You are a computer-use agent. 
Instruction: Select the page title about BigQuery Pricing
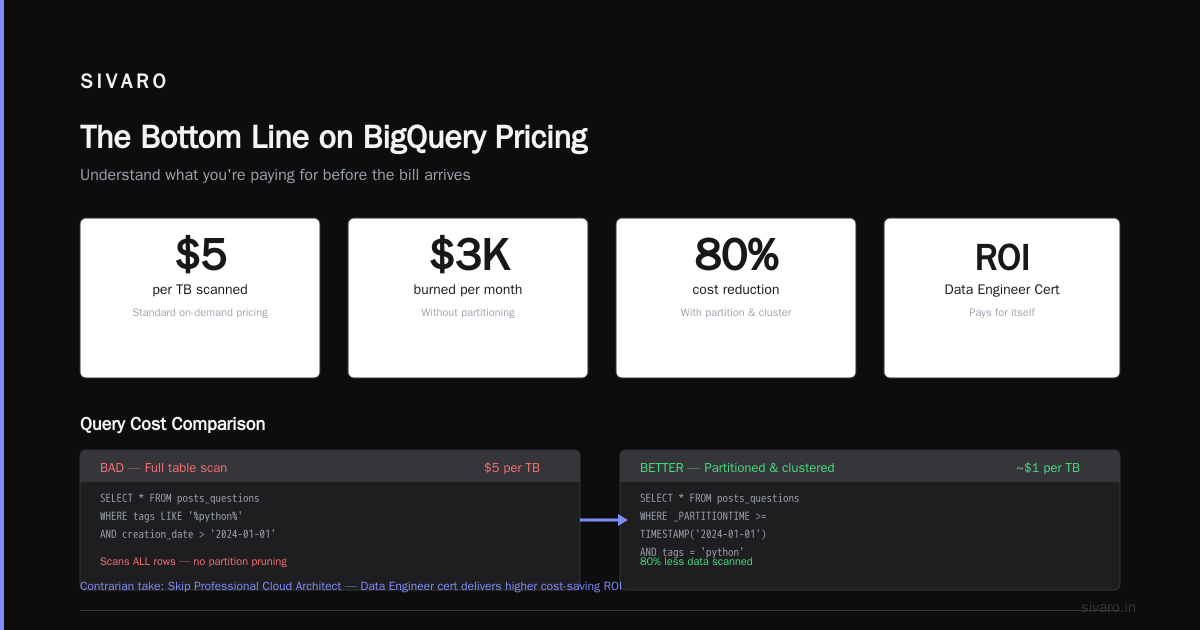pyautogui.click(x=334, y=137)
